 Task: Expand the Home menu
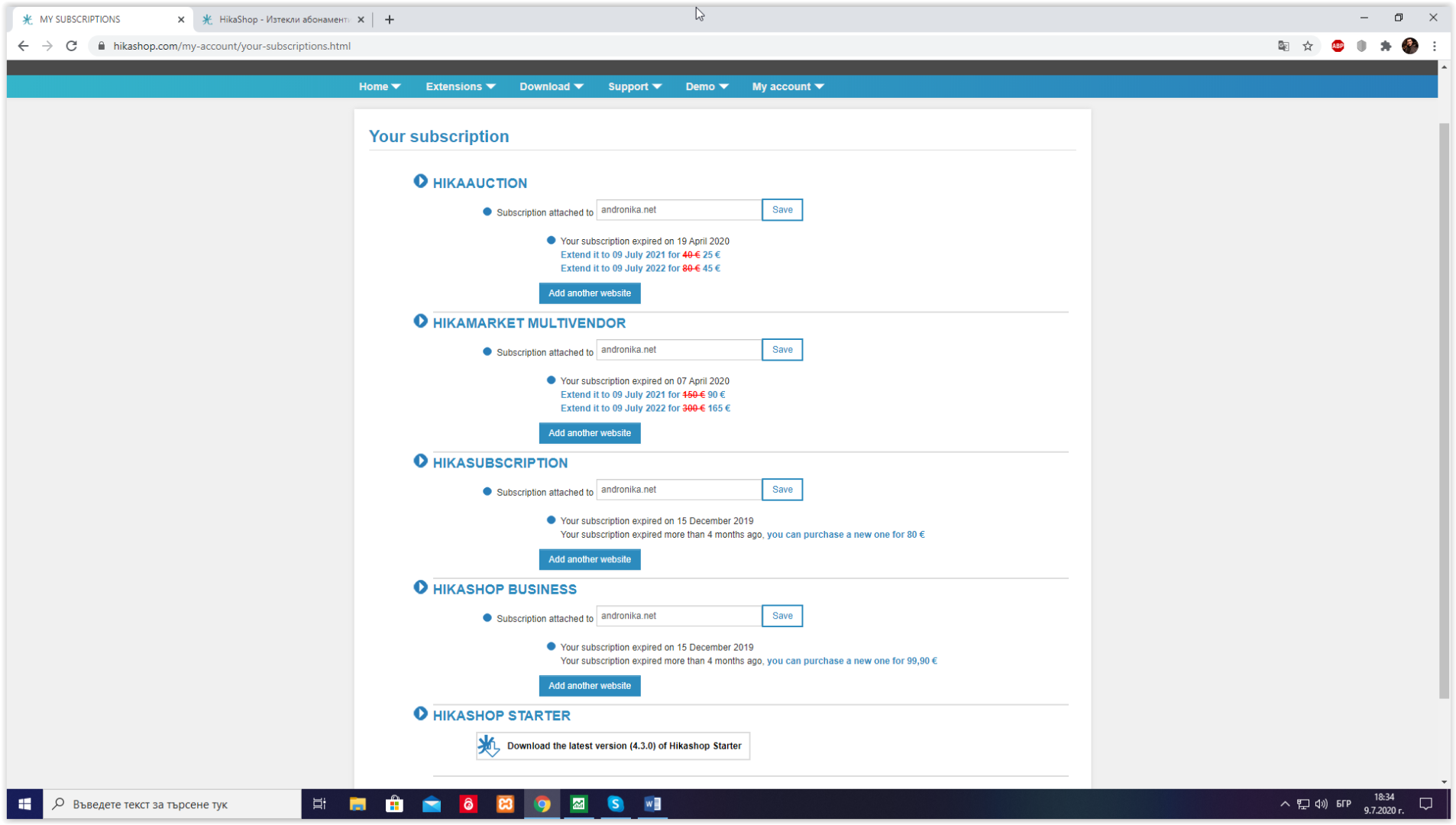[x=380, y=86]
